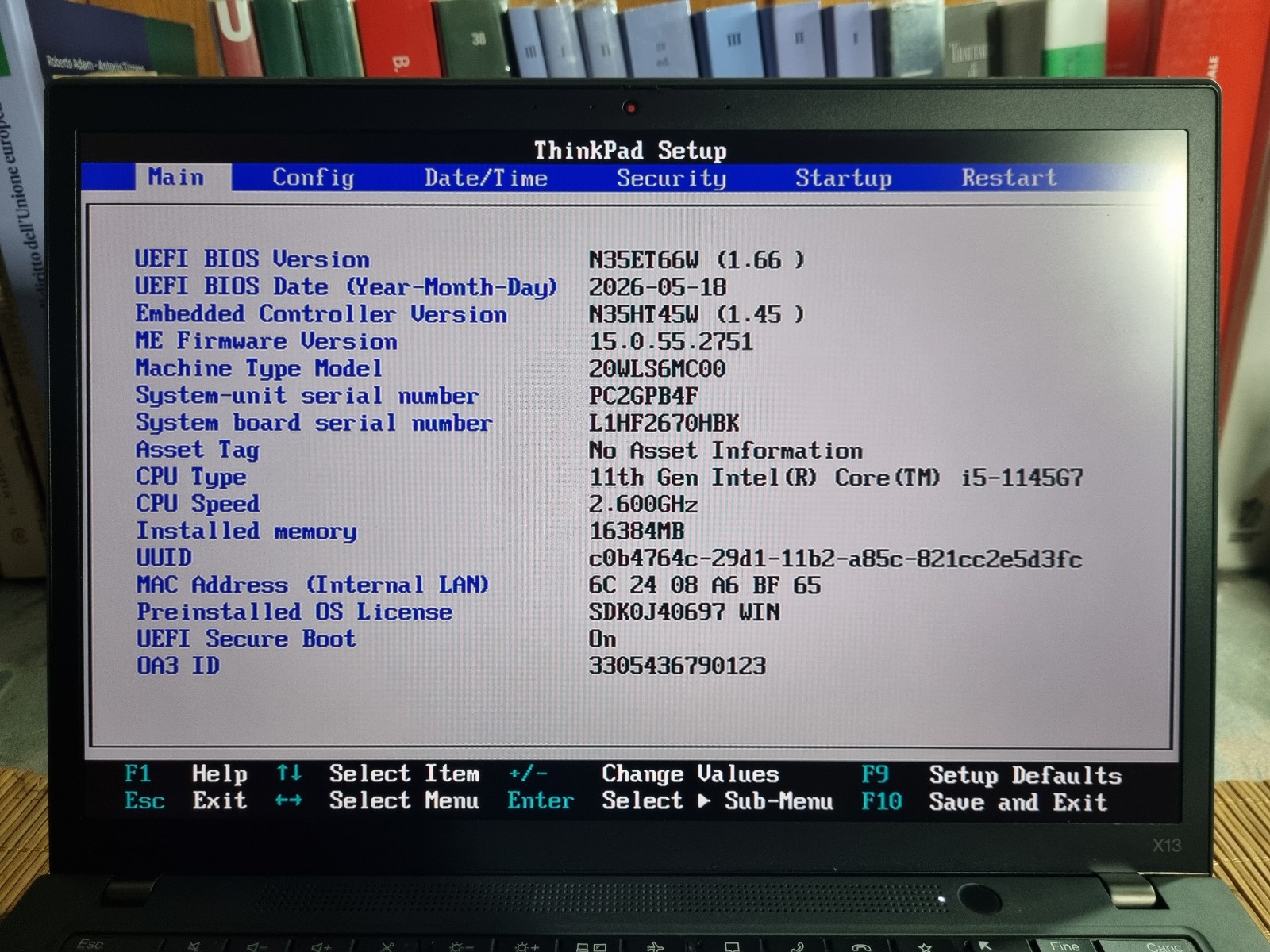This screenshot has height=952, width=1270.
Task: Click the CPU Speed label
Action: pyautogui.click(x=198, y=505)
